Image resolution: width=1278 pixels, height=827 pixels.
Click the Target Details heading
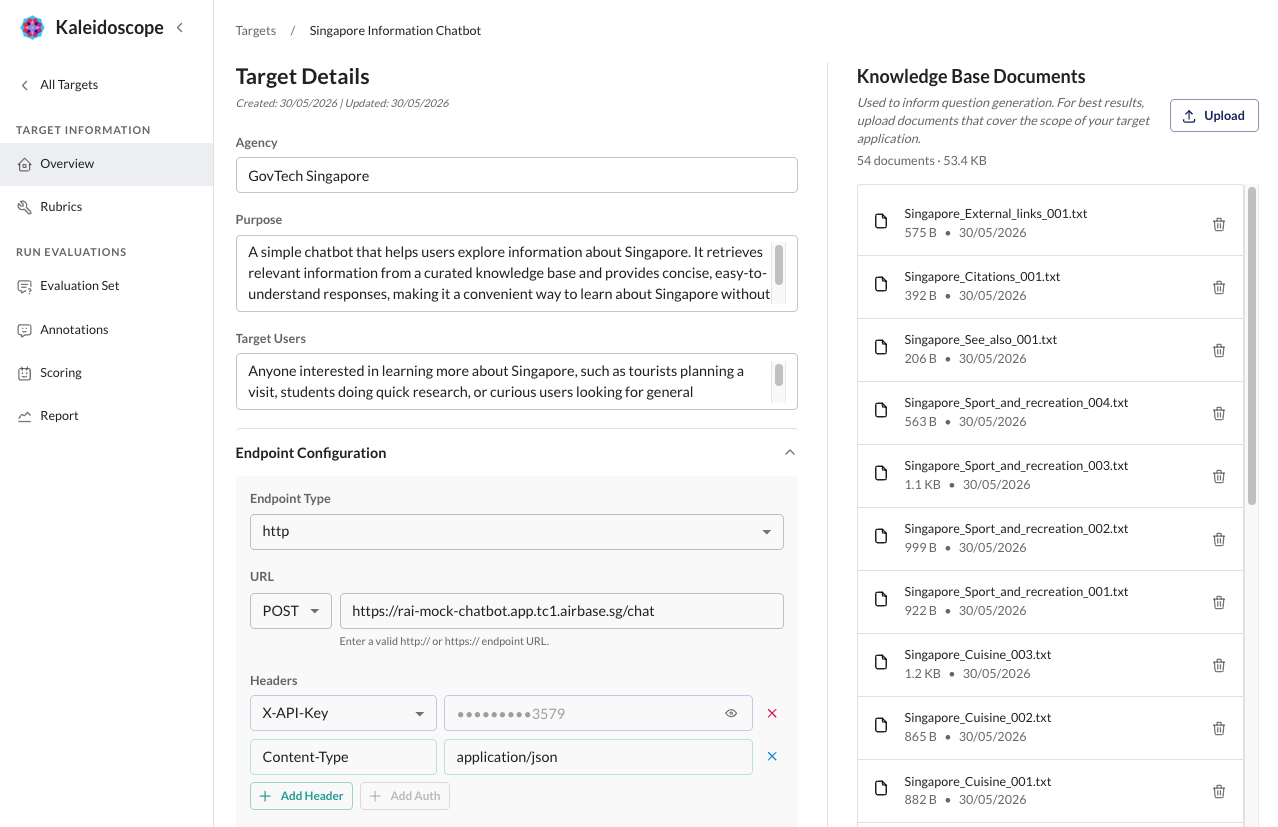[x=302, y=77]
